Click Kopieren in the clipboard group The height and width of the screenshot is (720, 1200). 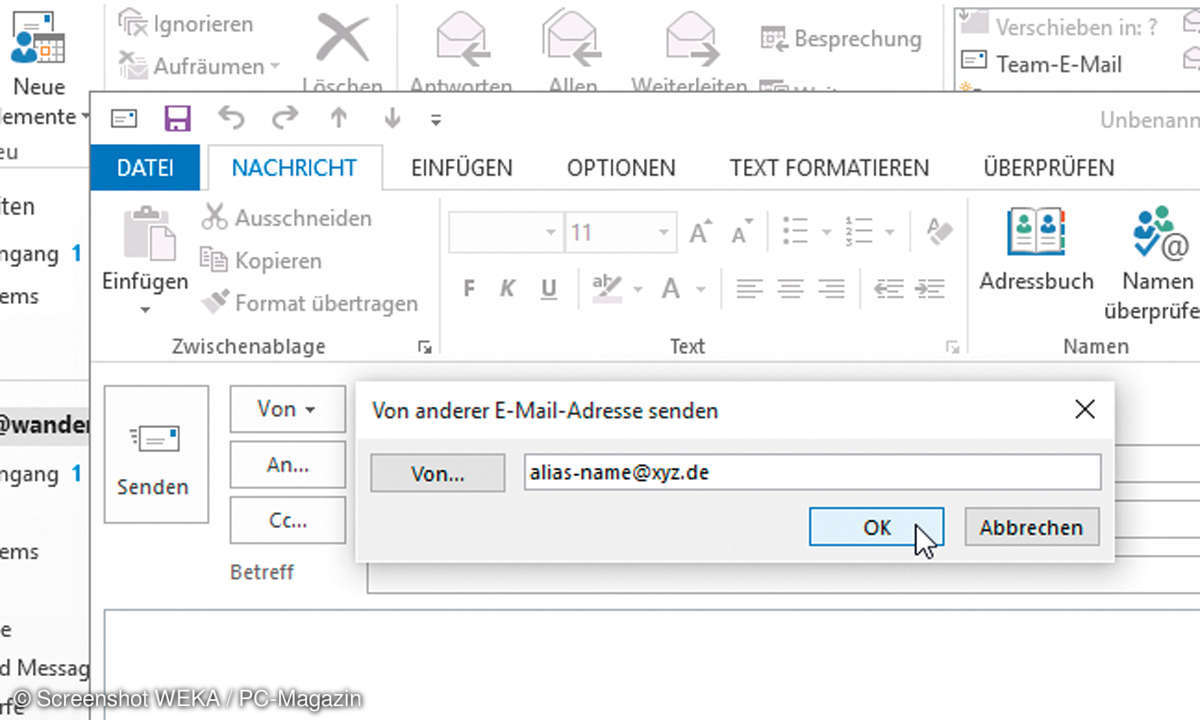point(263,260)
